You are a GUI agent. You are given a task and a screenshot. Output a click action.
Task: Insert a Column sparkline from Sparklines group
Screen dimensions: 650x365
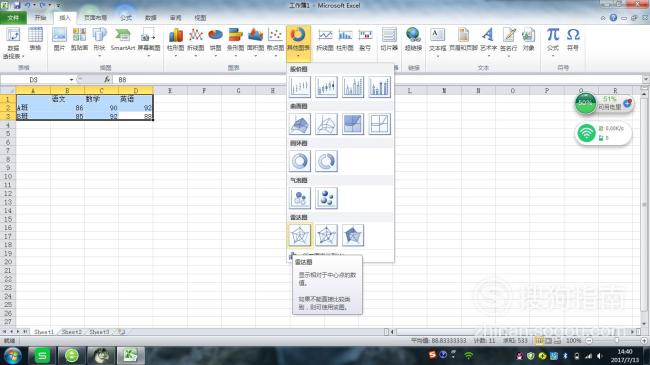[345, 39]
